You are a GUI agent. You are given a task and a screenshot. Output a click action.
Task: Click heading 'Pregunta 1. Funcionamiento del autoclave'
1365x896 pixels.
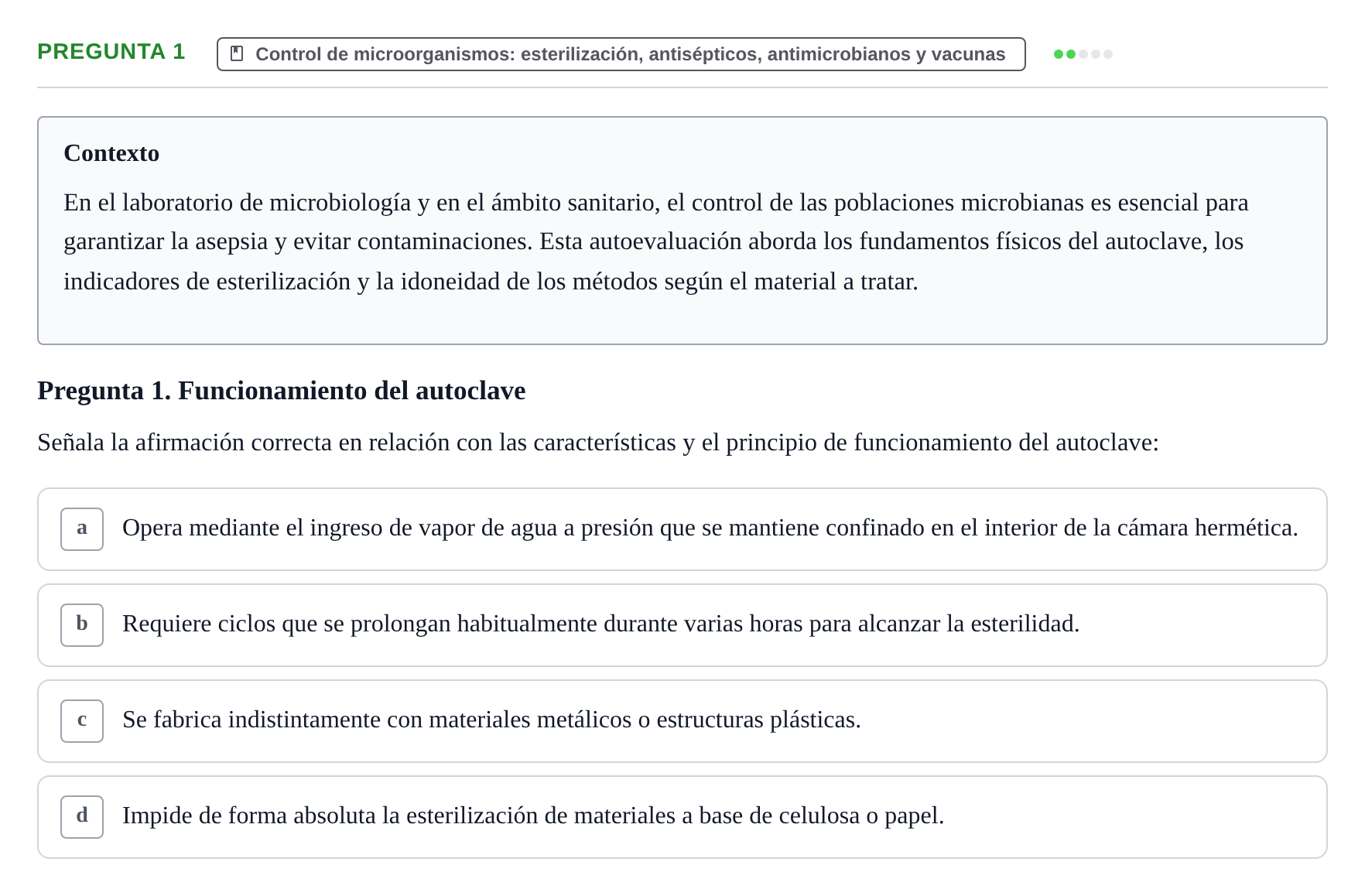pos(282,391)
